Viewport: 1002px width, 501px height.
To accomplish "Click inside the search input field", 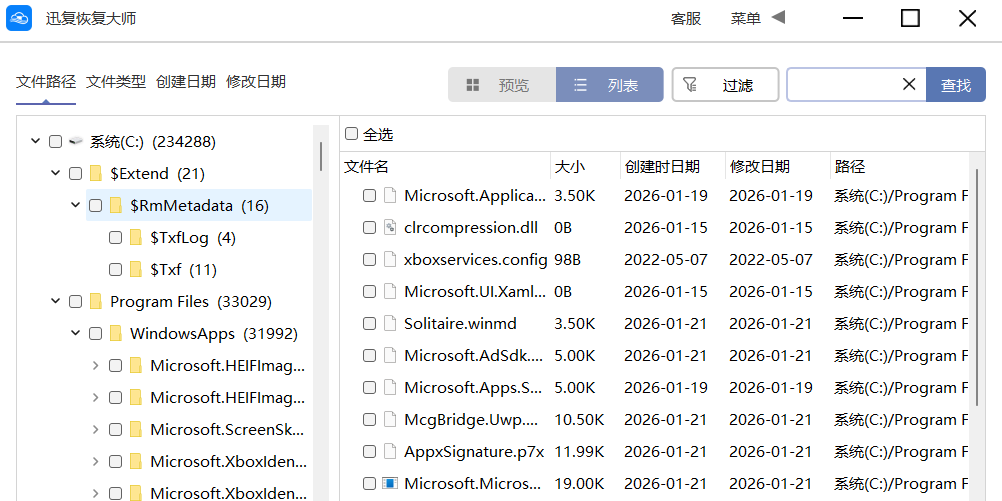I will [x=841, y=85].
